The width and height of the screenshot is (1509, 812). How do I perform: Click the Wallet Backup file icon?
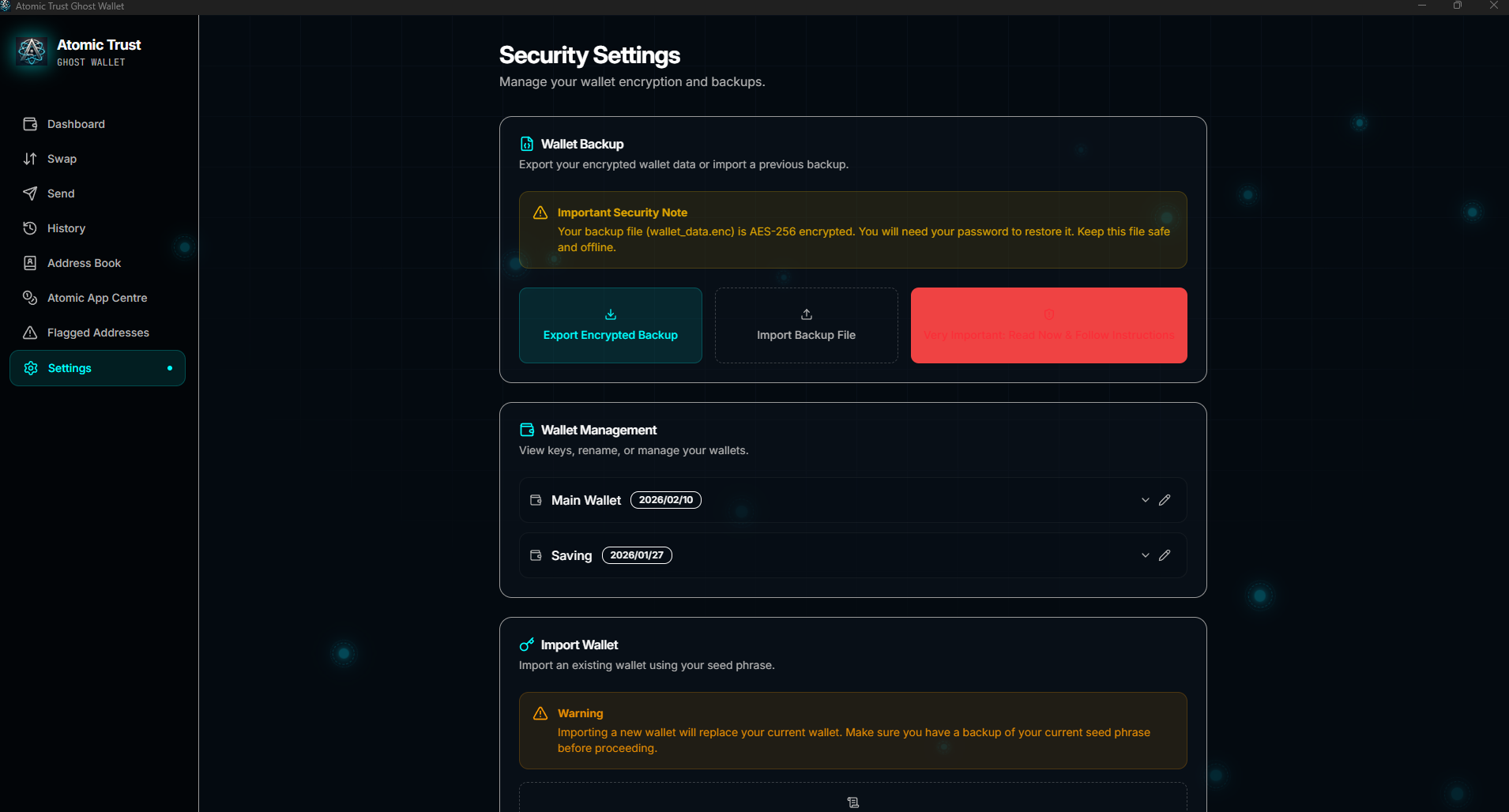(527, 144)
